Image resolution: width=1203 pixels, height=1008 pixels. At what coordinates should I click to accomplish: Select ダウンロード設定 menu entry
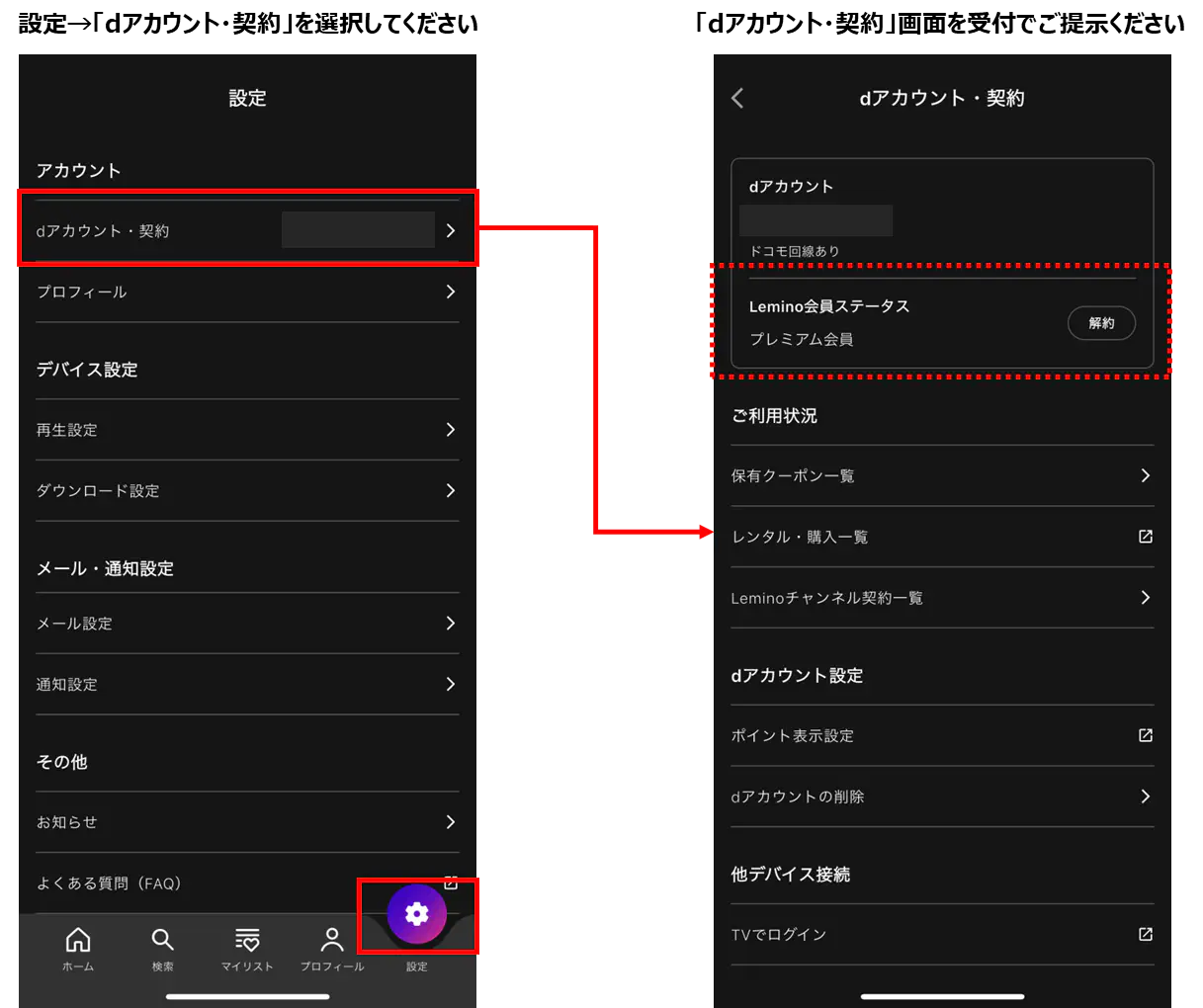(x=247, y=490)
